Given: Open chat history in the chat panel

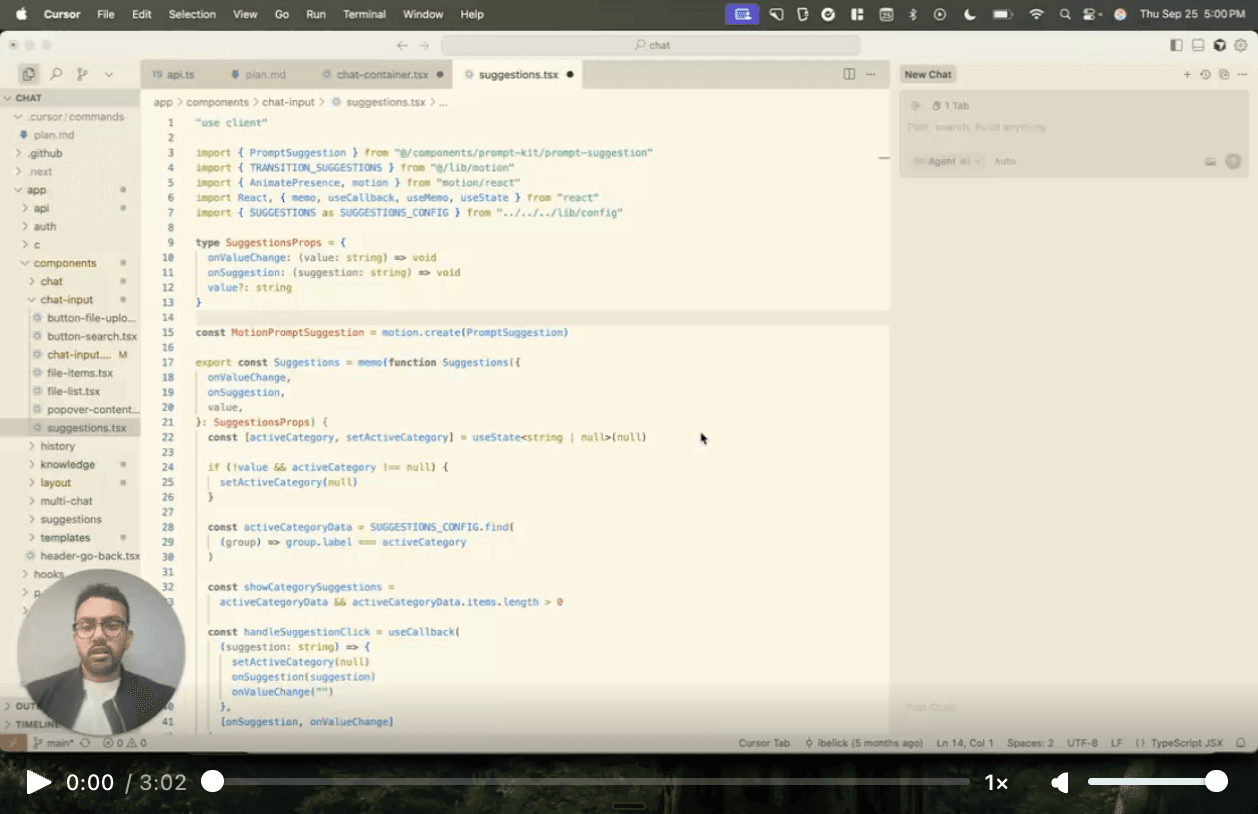Looking at the screenshot, I should (x=1205, y=75).
